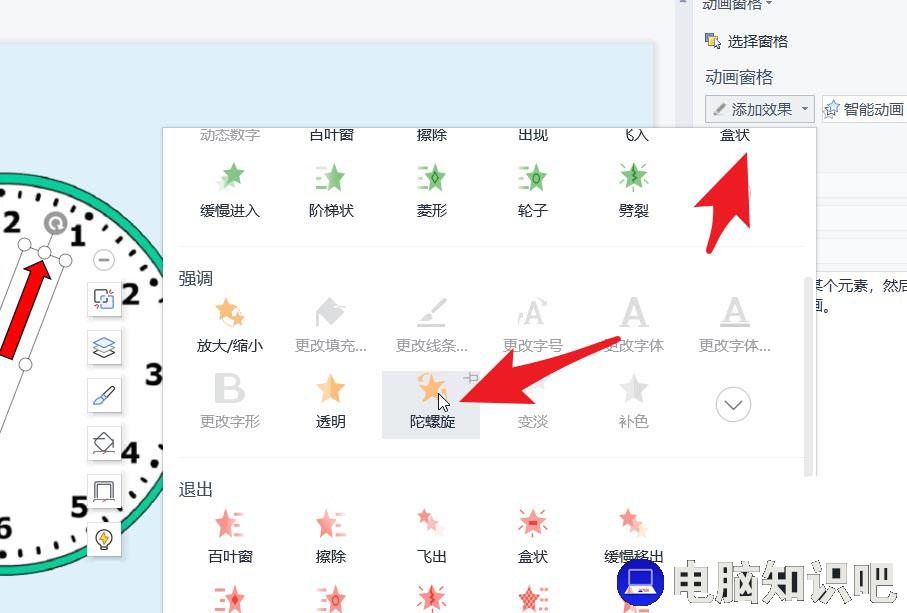Viewport: 907px width, 613px height.
Task: Choose the 盒状 exit animation
Action: point(532,537)
